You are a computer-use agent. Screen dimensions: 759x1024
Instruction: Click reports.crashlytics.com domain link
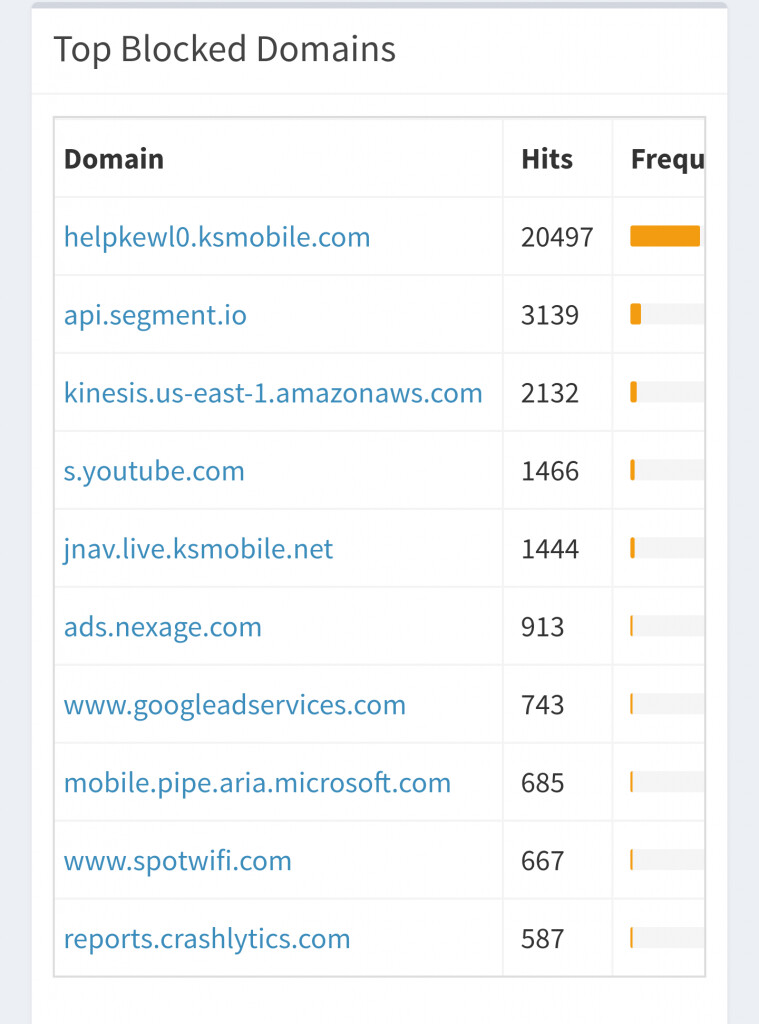pos(207,939)
